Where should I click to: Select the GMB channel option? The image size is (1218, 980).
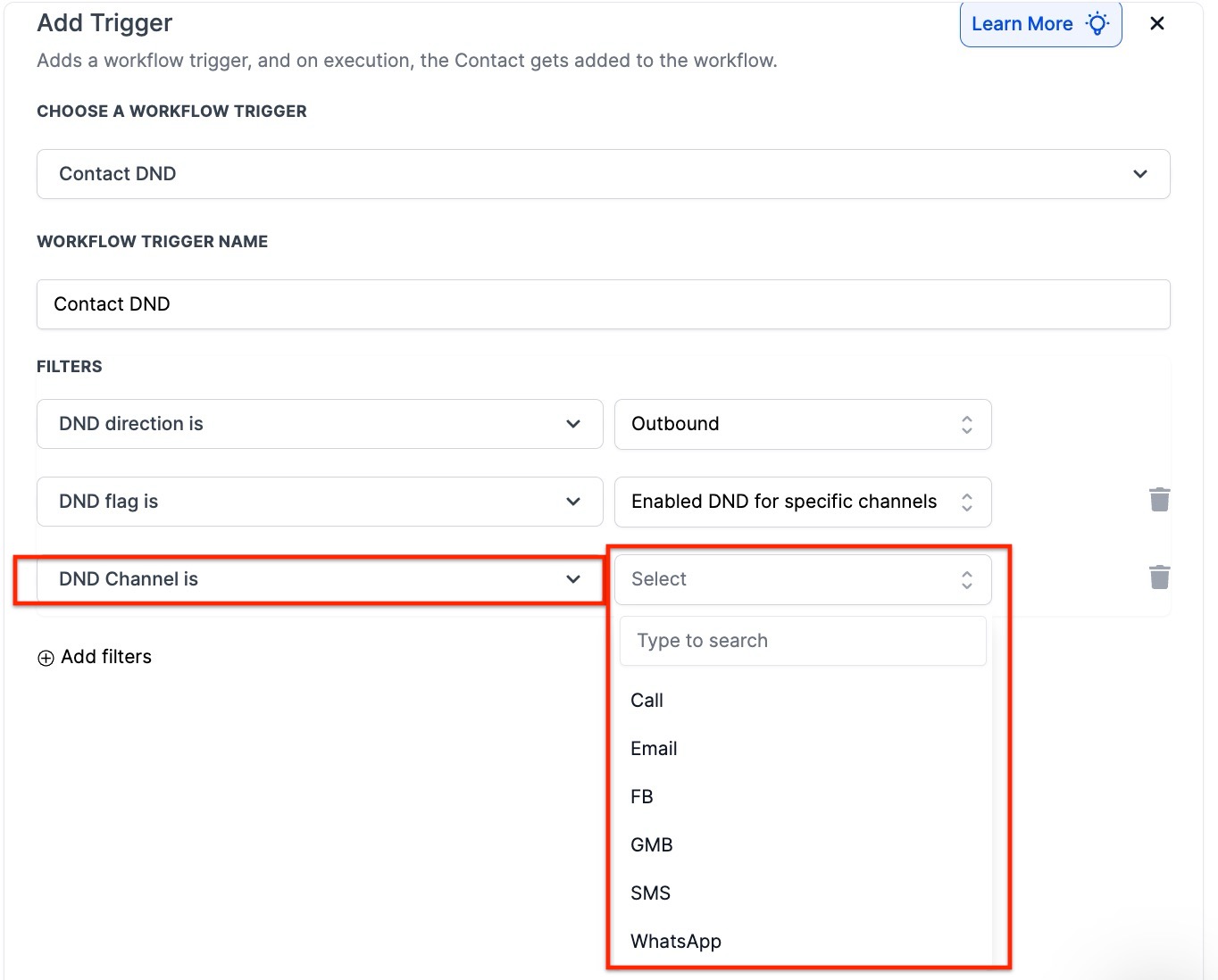(x=652, y=845)
